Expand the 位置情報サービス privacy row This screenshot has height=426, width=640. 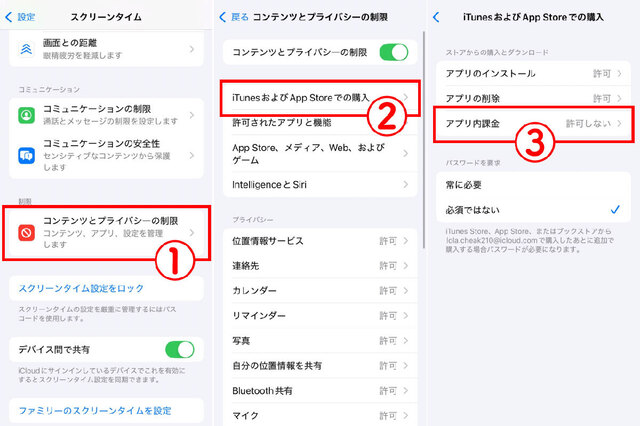point(320,241)
